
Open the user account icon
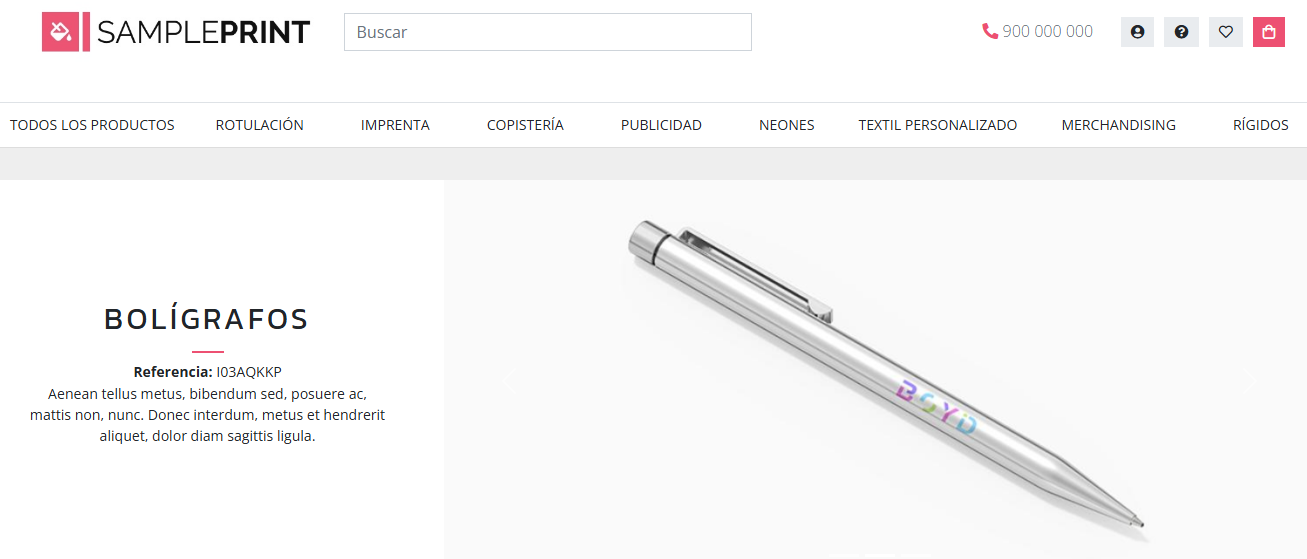click(1137, 32)
